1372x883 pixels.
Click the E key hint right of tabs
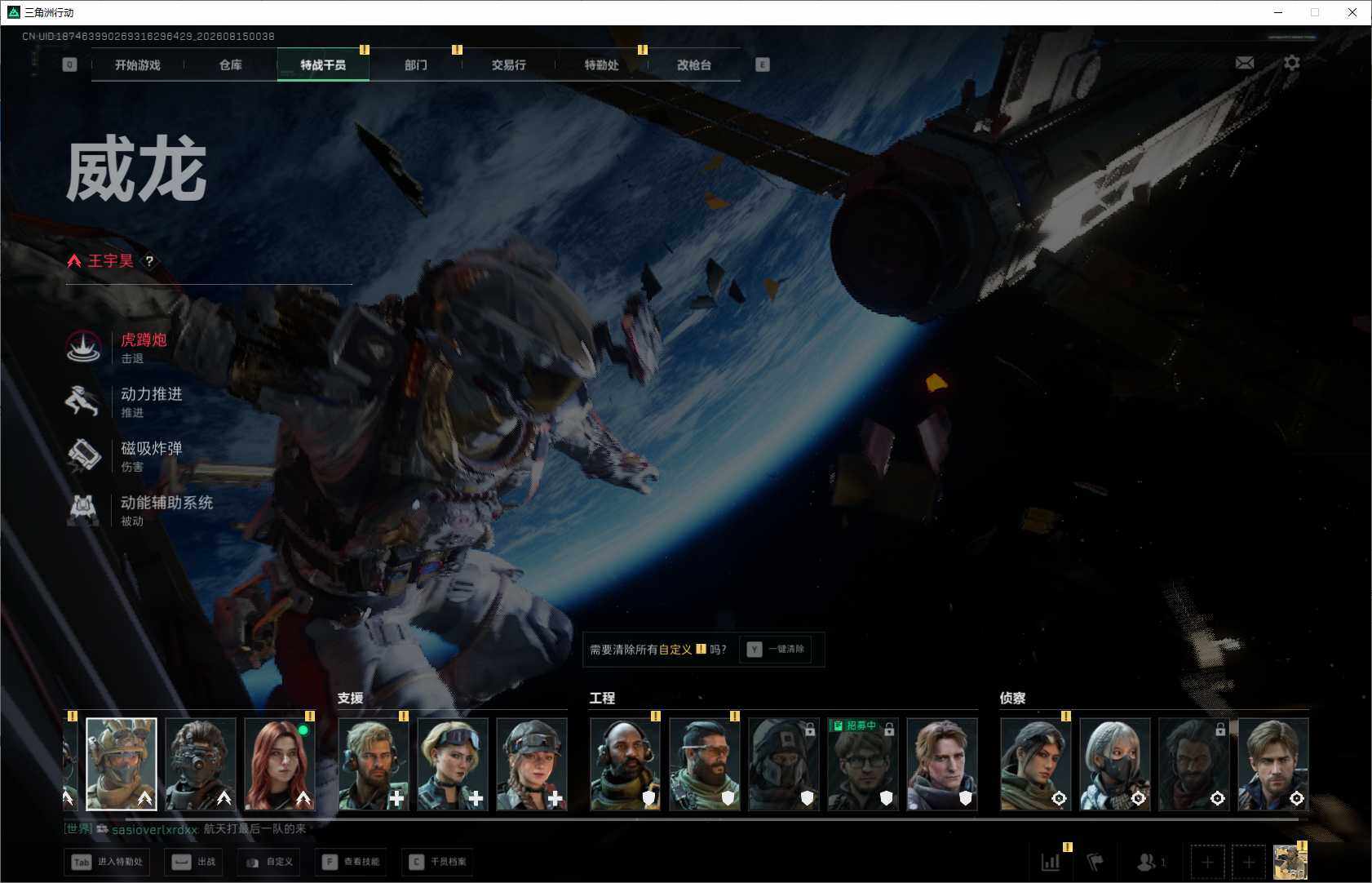[x=763, y=64]
